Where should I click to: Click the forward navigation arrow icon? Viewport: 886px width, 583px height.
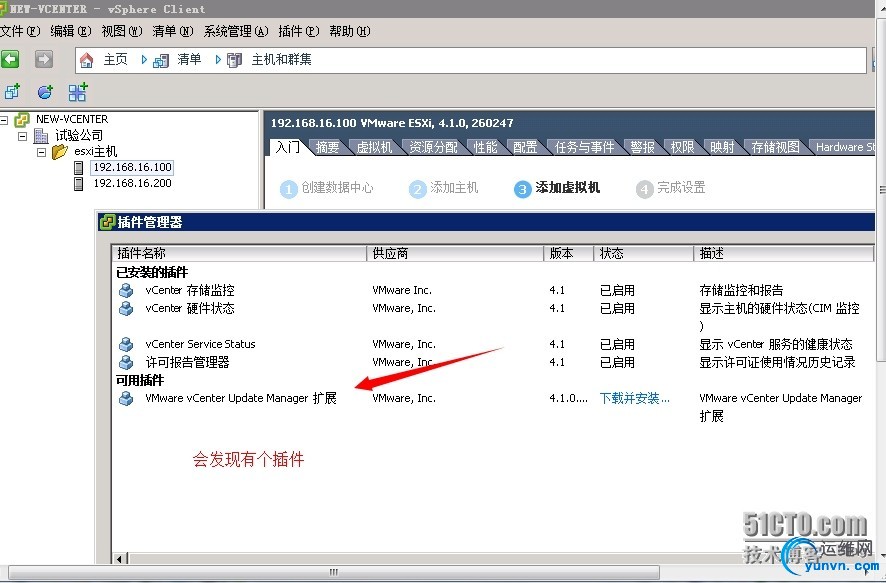click(x=42, y=59)
